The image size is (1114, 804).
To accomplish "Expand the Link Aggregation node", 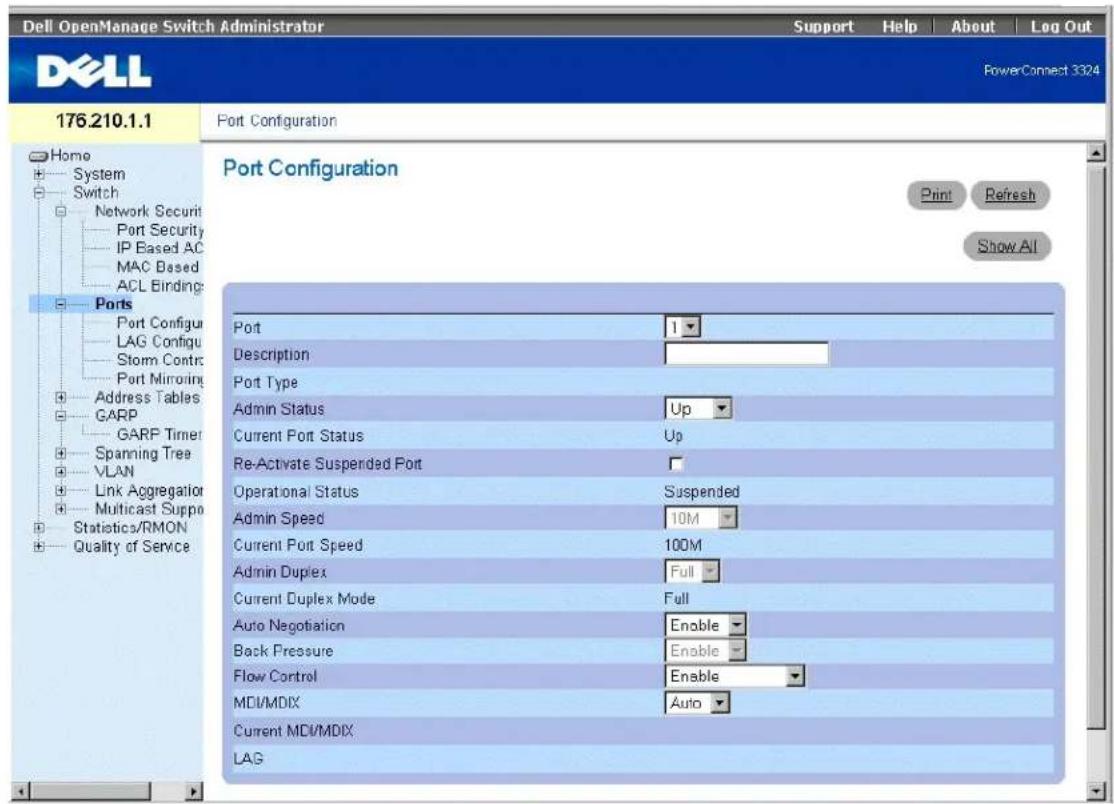I will click(61, 490).
